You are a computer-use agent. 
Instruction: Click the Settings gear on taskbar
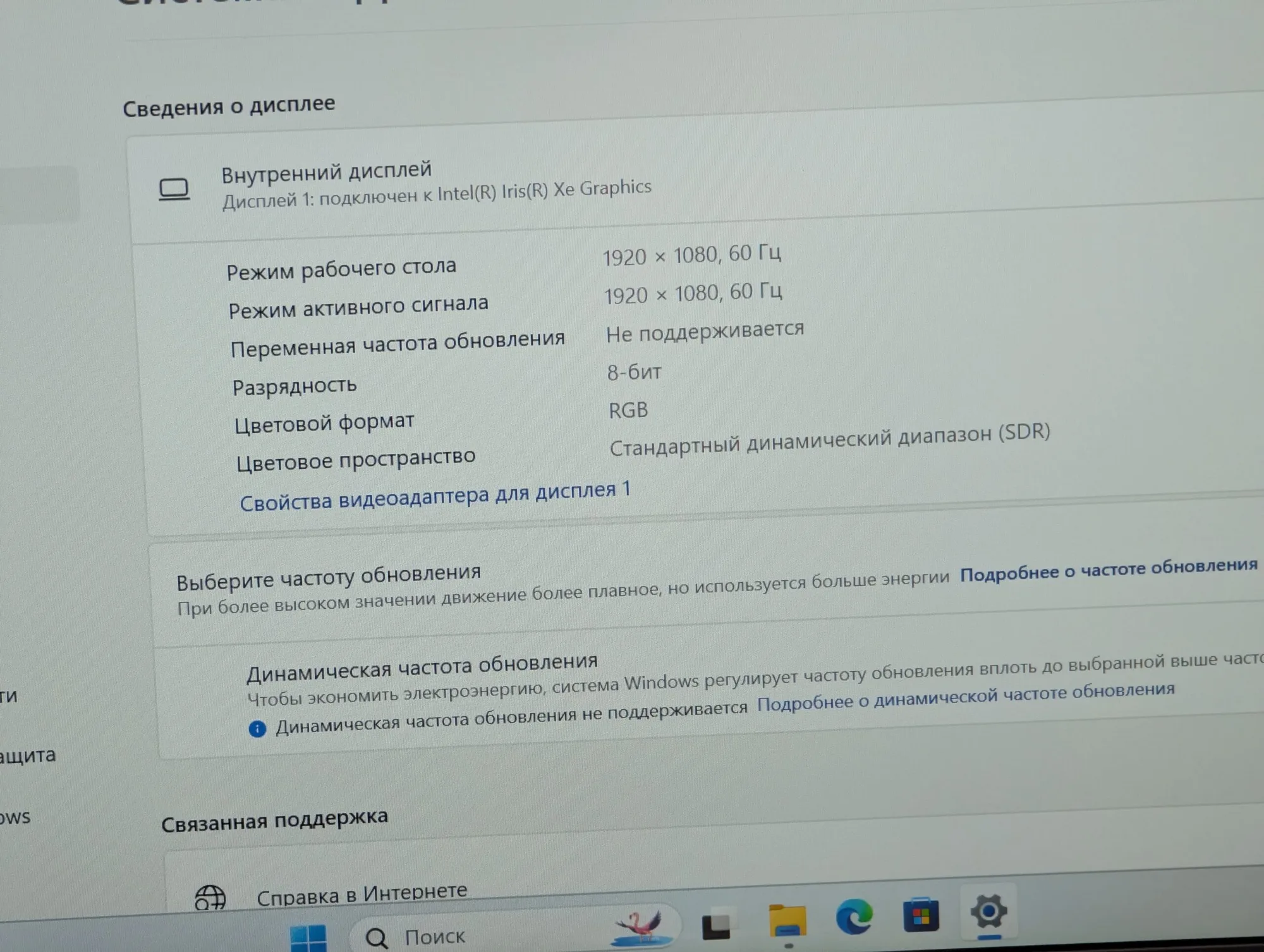(988, 911)
